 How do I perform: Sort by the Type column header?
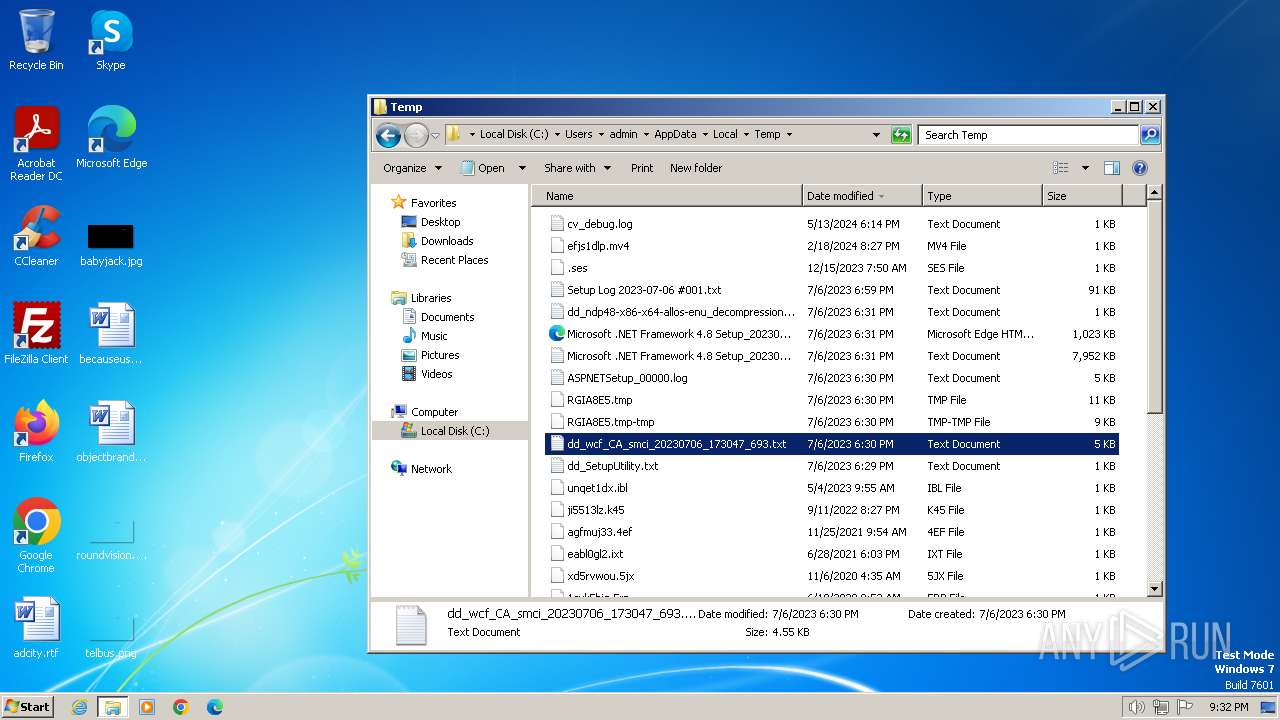981,196
